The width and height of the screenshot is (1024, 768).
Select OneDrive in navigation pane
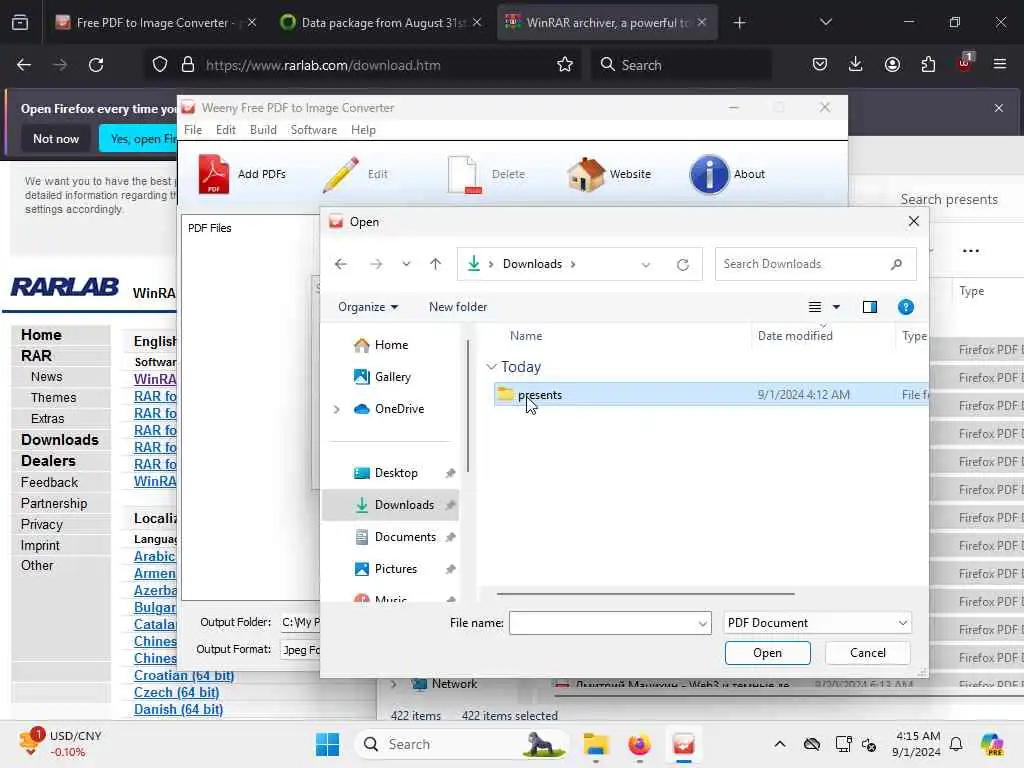tap(399, 409)
